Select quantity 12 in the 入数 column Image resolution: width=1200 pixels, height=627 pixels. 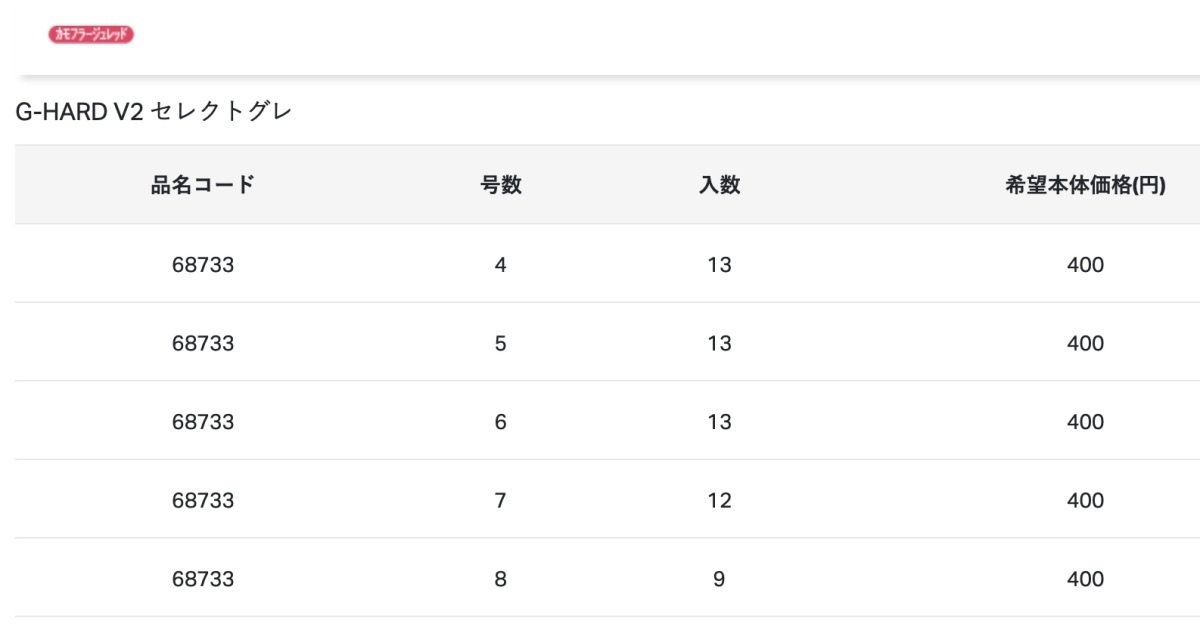[719, 501]
